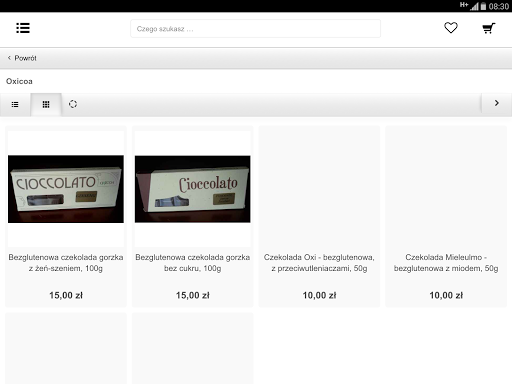The image size is (512, 384).
Task: Open Czekolada Mieleulmo z miodem title
Action: tap(446, 263)
